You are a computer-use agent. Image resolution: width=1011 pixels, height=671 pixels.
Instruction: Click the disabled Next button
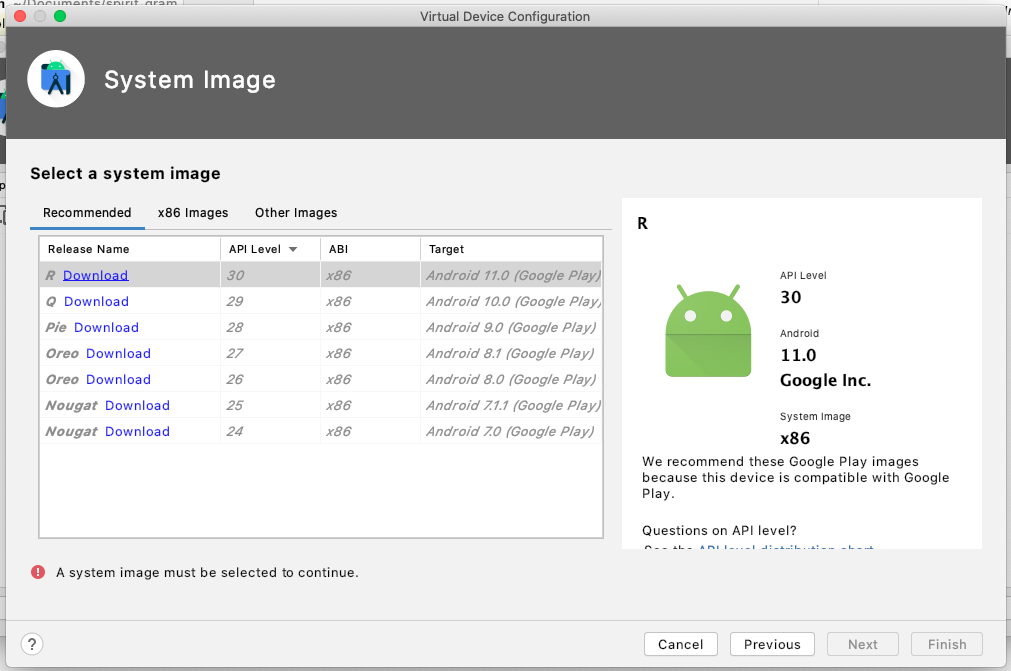pyautogui.click(x=862, y=644)
